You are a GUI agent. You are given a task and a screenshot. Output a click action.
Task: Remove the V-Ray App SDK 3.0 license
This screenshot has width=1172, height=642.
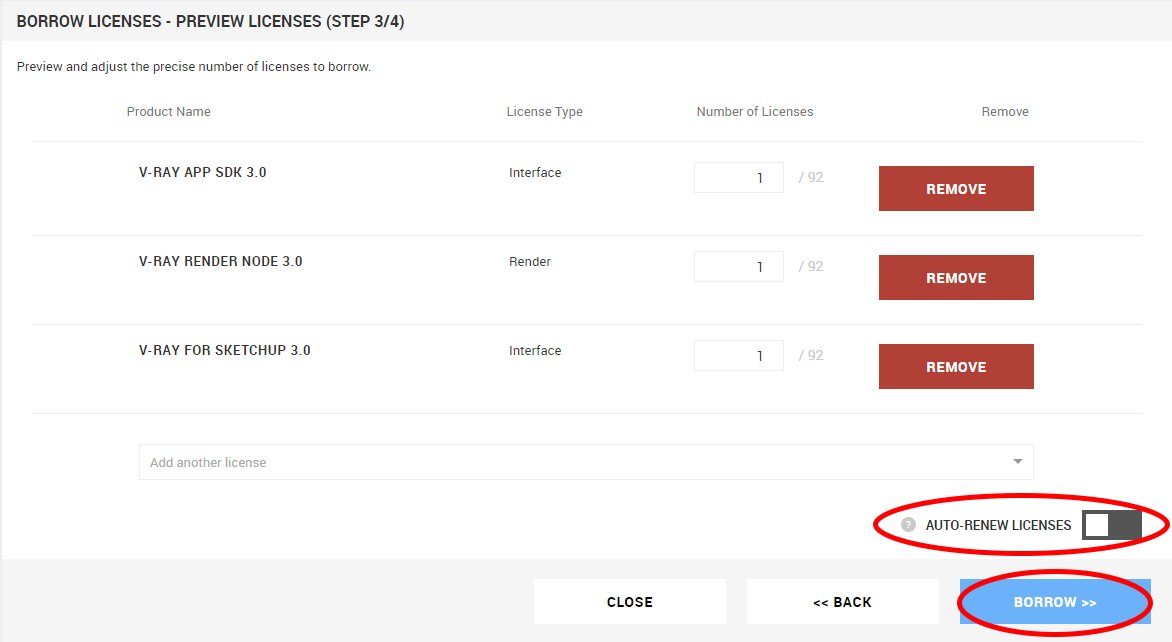956,188
